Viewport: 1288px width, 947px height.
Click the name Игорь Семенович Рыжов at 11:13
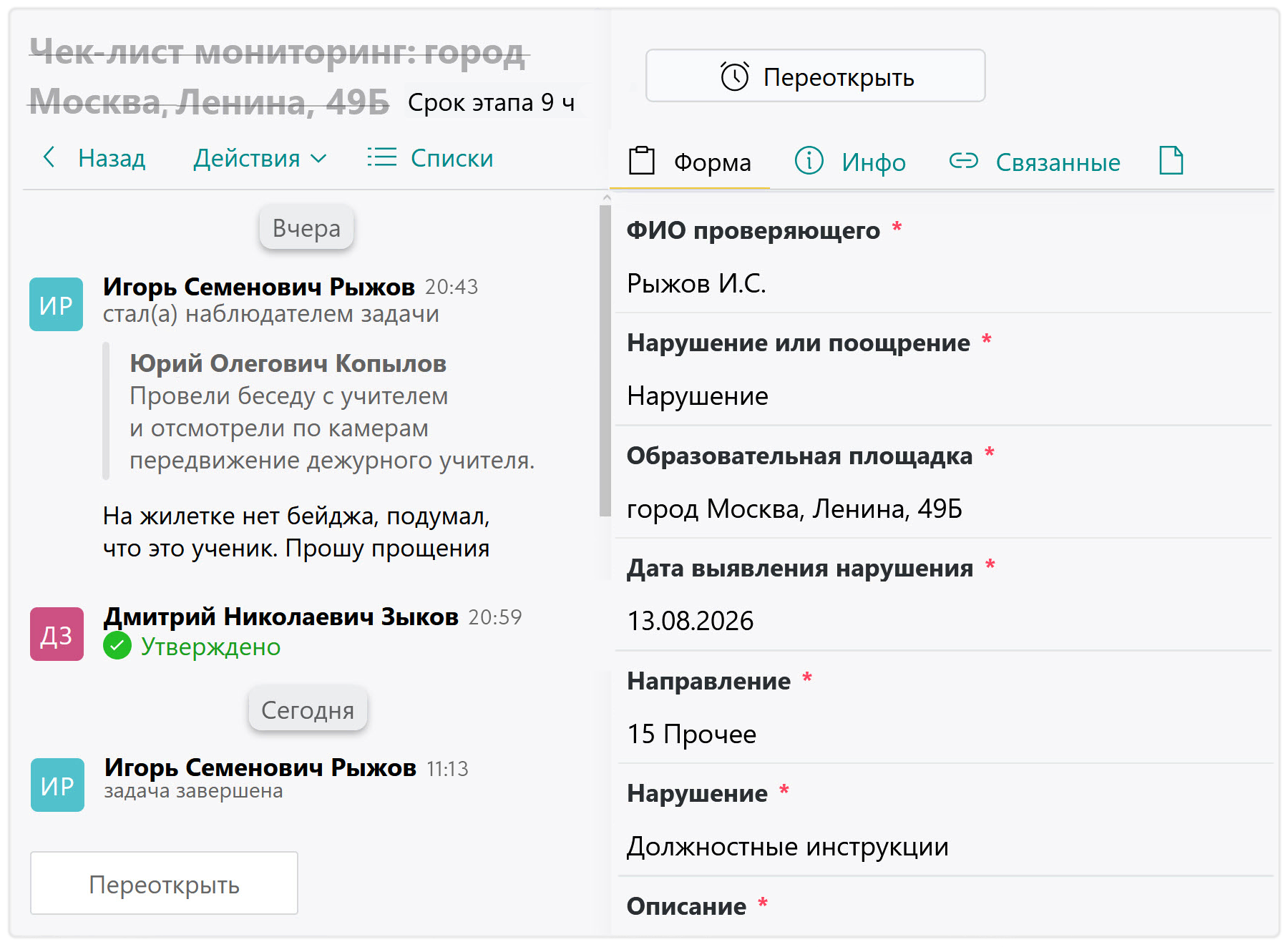260,767
